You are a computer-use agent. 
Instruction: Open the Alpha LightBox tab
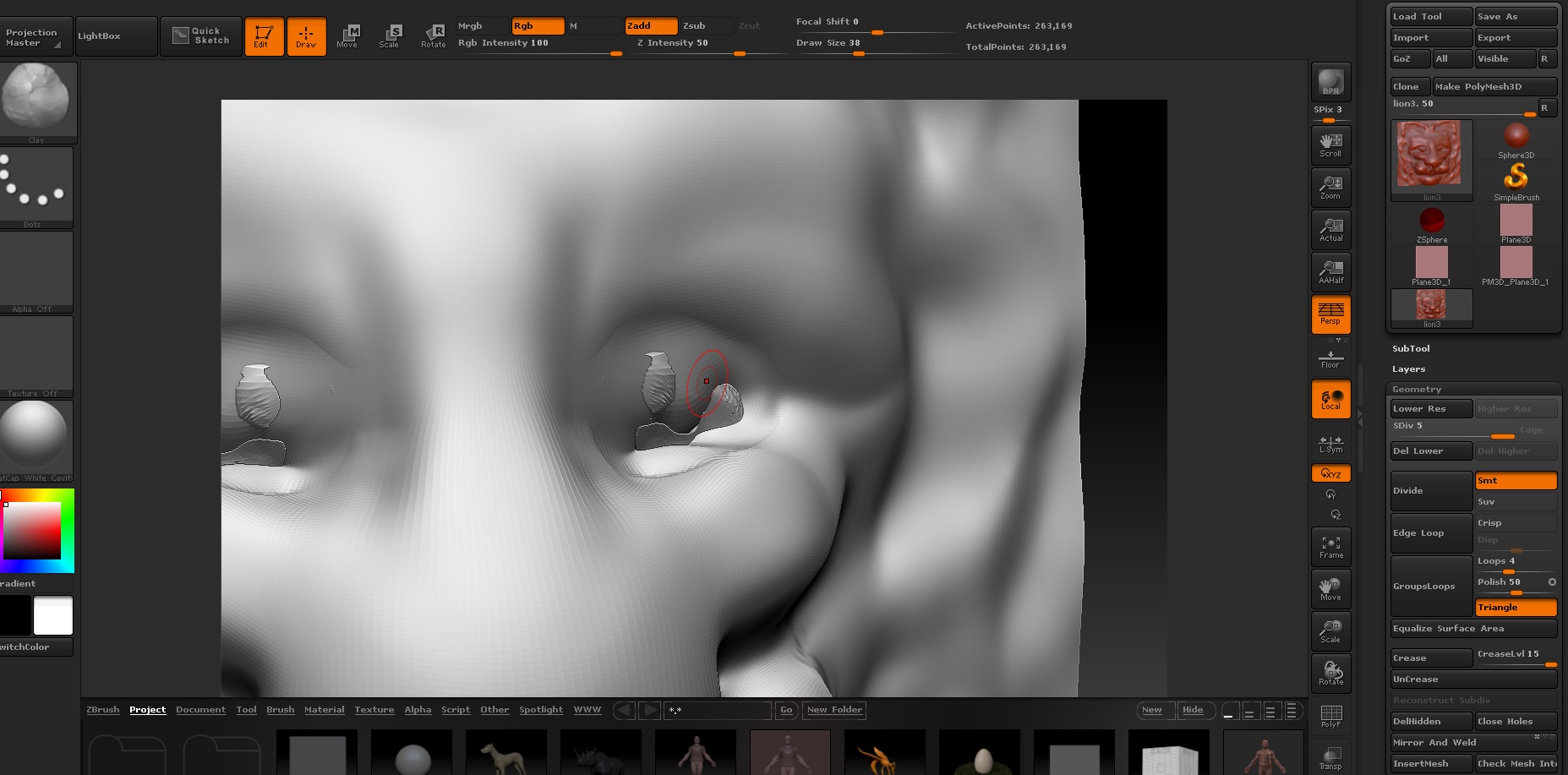418,710
